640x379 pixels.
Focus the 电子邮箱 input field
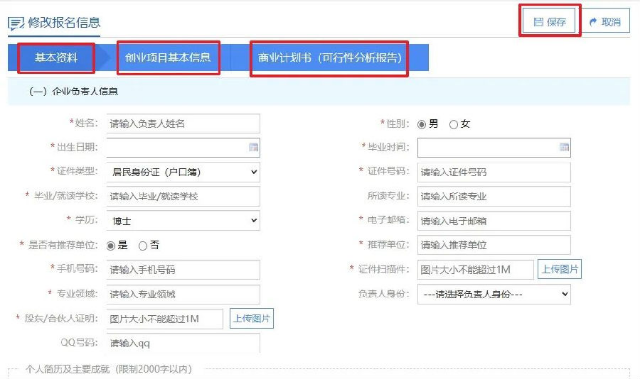pyautogui.click(x=494, y=221)
